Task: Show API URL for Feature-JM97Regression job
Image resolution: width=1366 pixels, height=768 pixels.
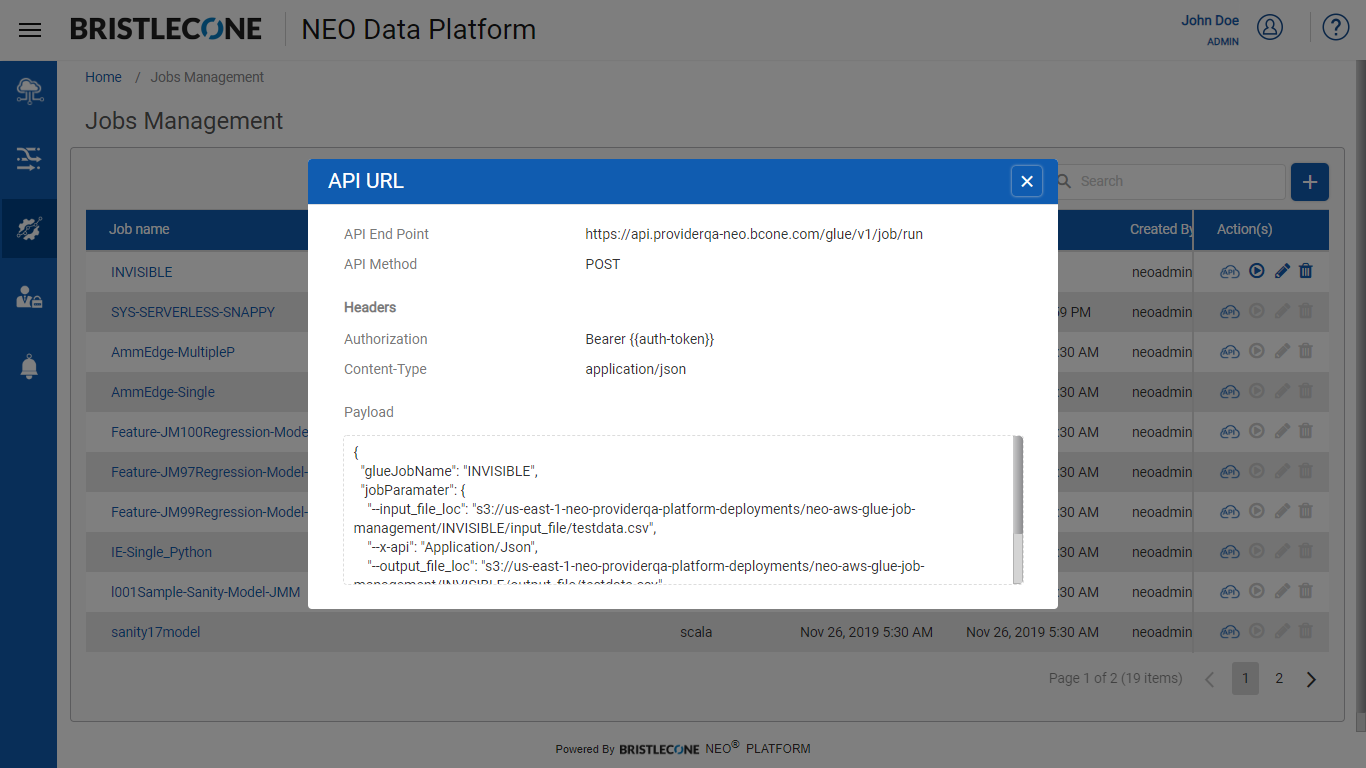Action: 1230,471
